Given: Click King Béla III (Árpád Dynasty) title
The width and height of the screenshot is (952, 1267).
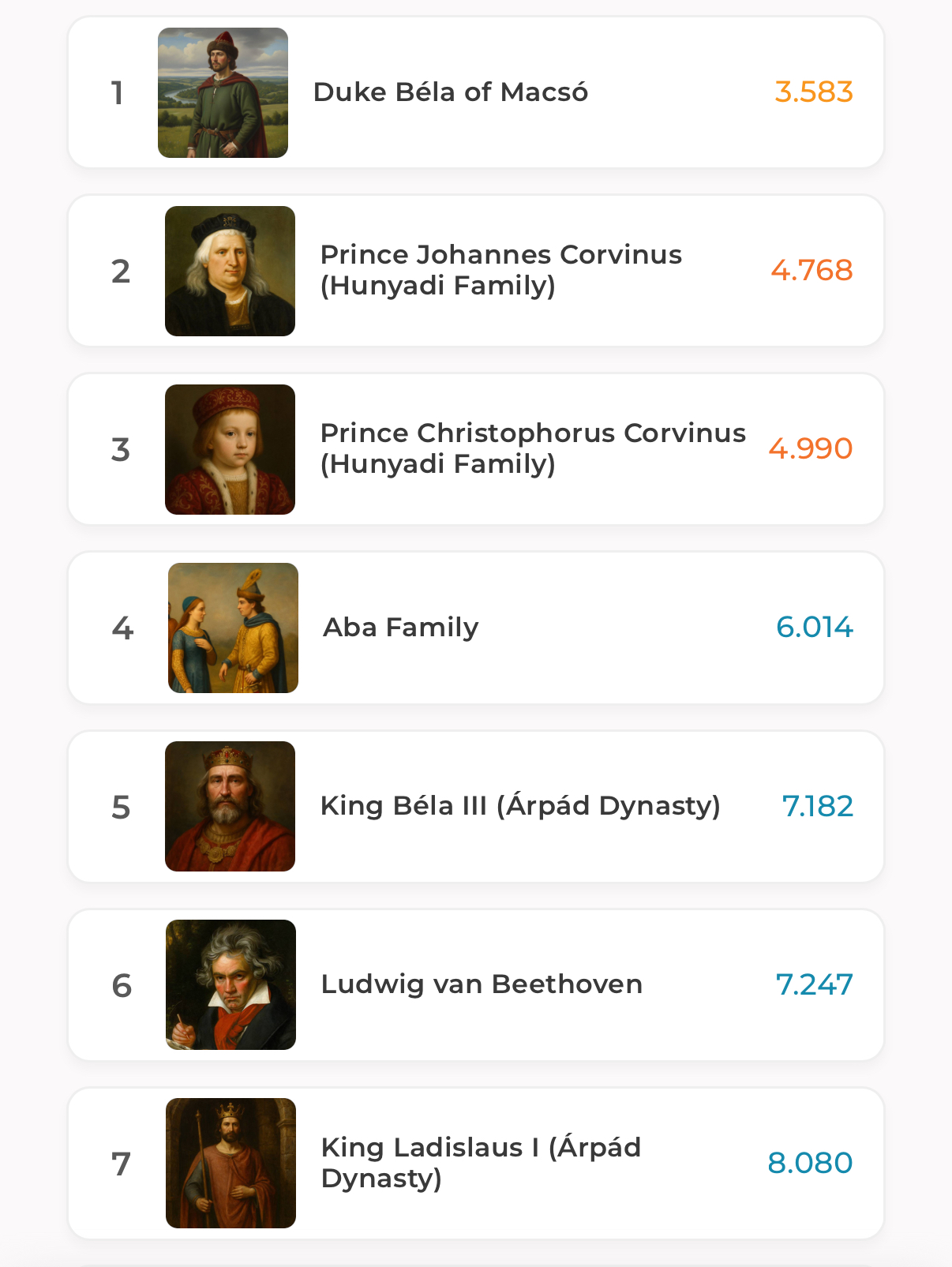Looking at the screenshot, I should point(520,806).
